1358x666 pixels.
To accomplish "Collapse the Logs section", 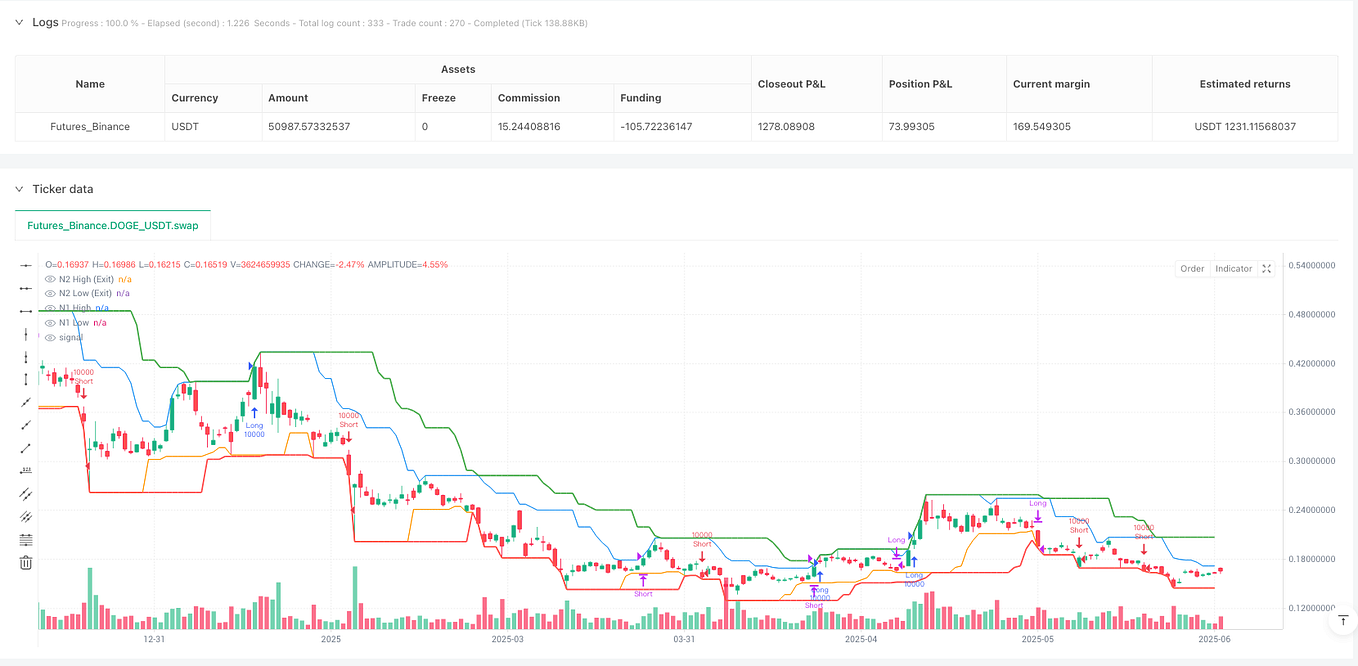I will click(x=18, y=21).
